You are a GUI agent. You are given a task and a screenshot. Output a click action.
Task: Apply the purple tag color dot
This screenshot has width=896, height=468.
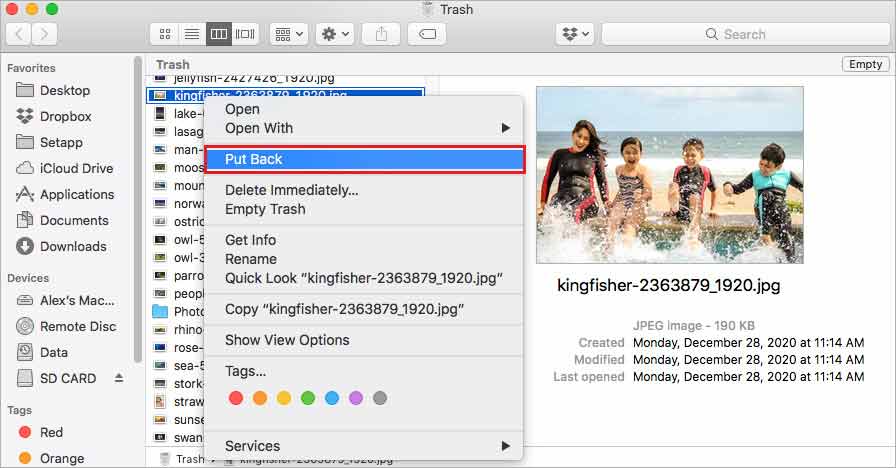(x=355, y=398)
